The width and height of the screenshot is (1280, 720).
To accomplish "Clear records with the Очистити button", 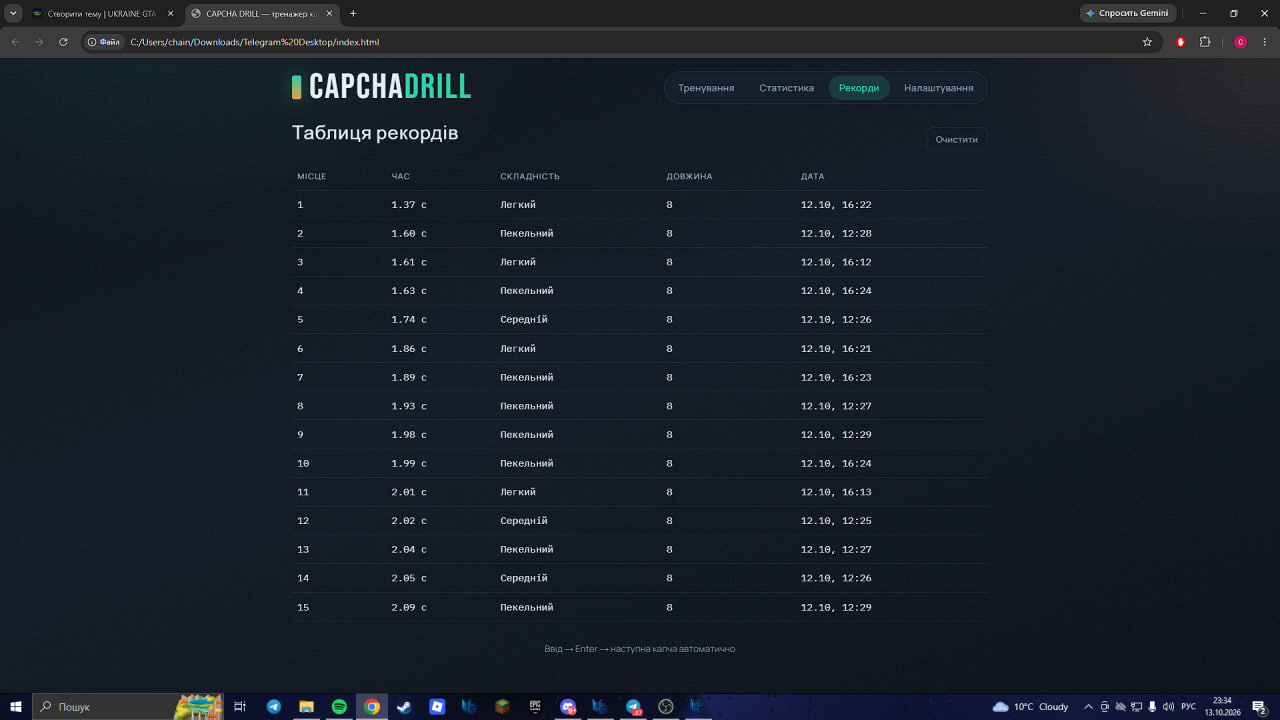I will 957,140.
